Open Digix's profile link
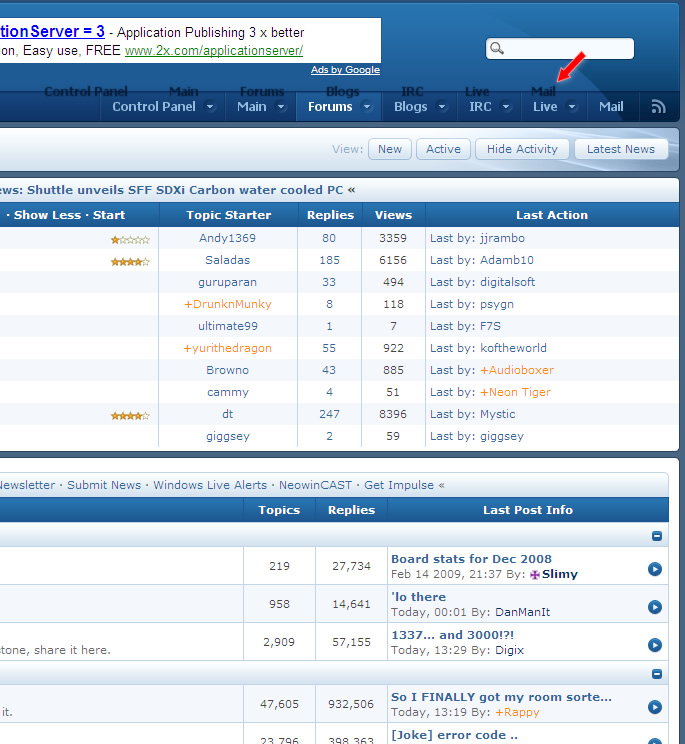The height and width of the screenshot is (744, 685). pos(509,650)
